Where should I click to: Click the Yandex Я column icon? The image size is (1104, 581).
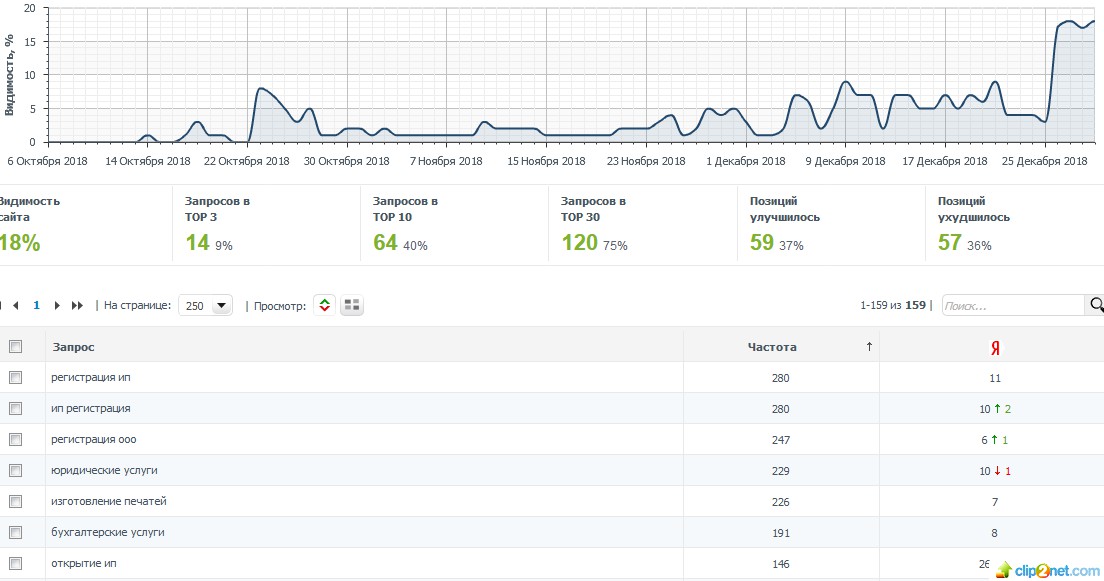[x=995, y=347]
